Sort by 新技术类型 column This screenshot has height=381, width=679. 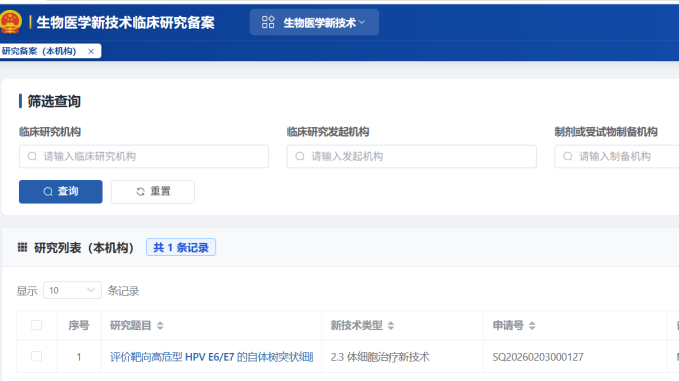[391, 326]
